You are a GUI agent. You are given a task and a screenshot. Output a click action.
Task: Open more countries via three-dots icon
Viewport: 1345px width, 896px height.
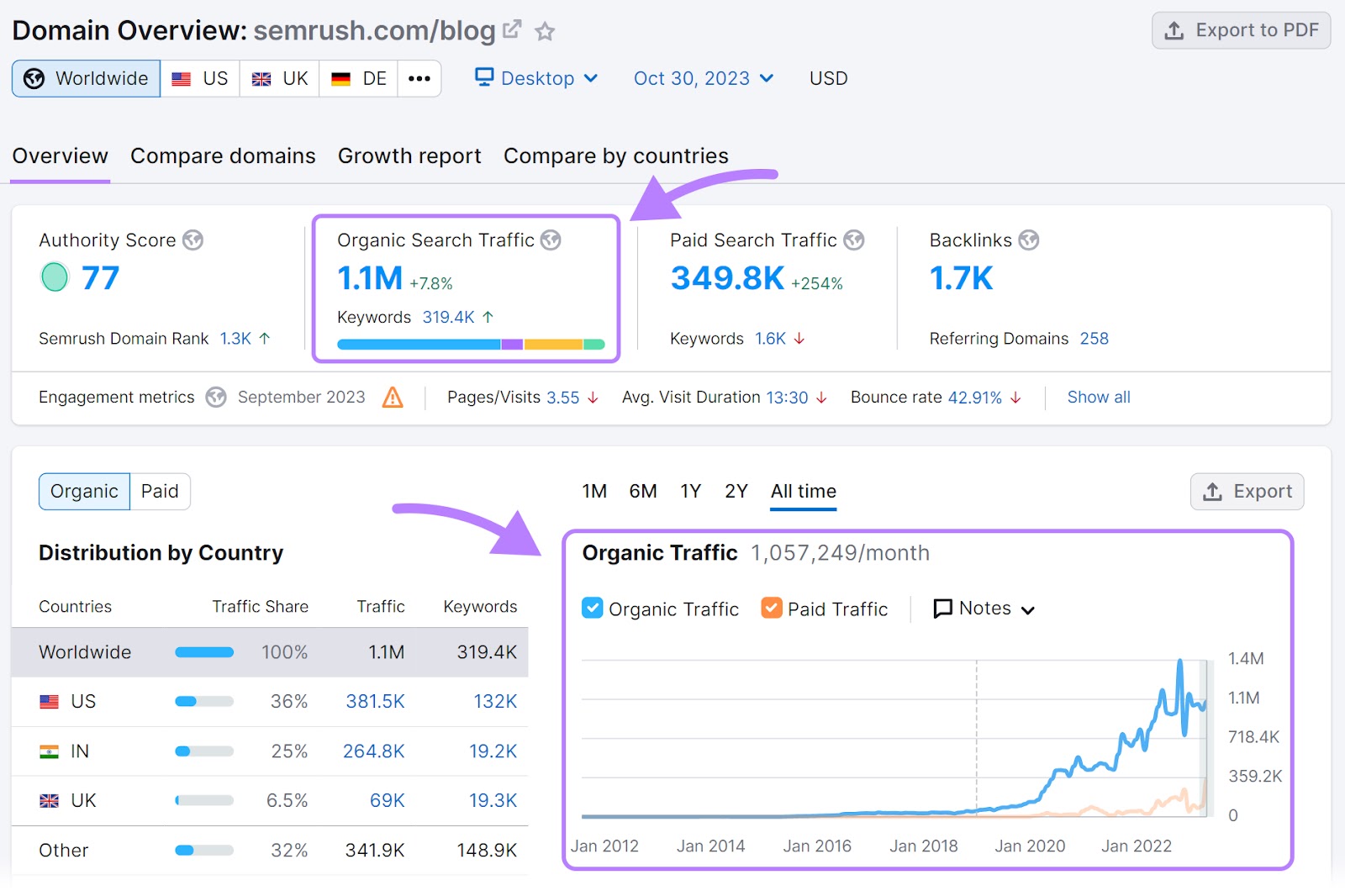(419, 79)
